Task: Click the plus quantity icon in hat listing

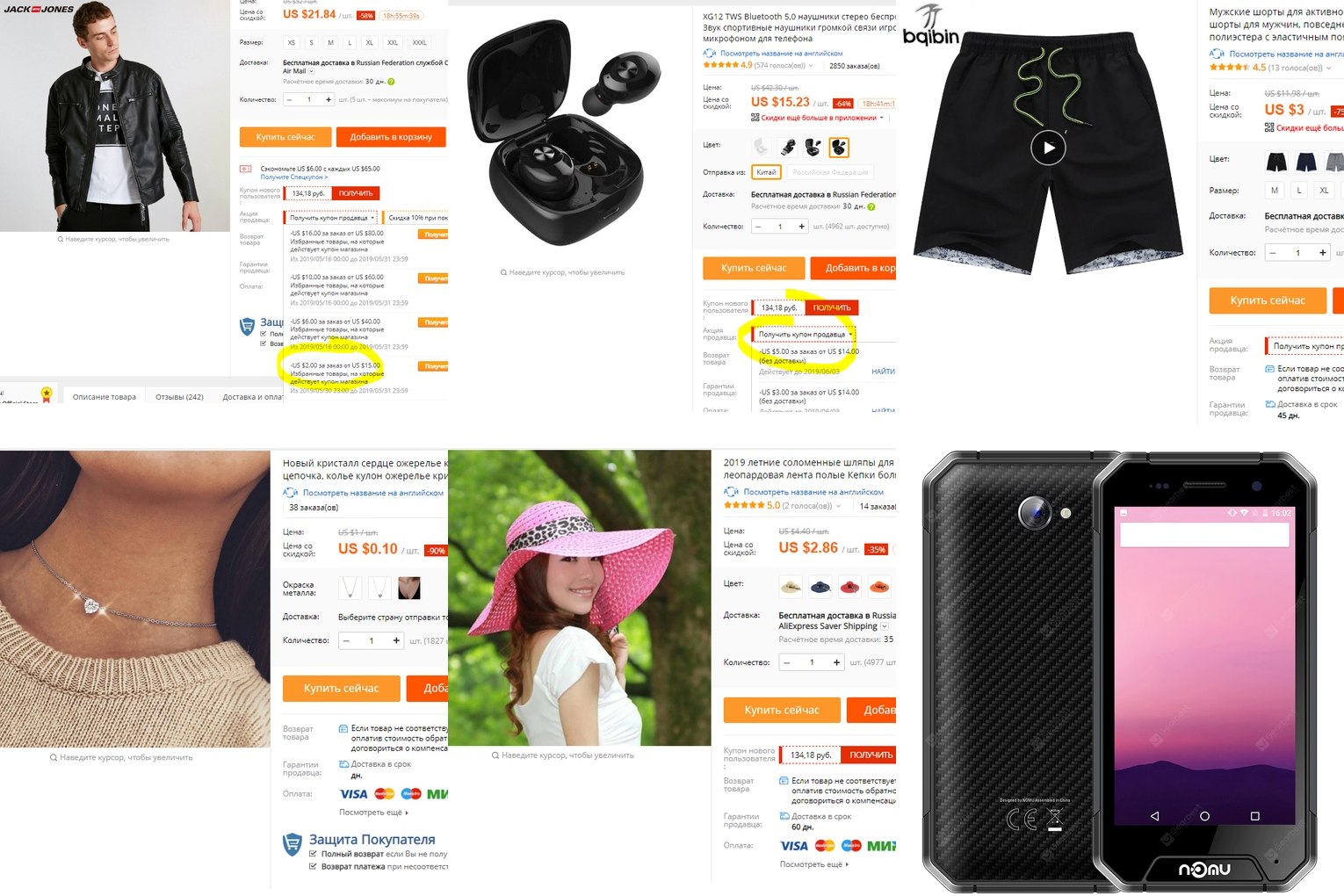Action: pyautogui.click(x=836, y=662)
